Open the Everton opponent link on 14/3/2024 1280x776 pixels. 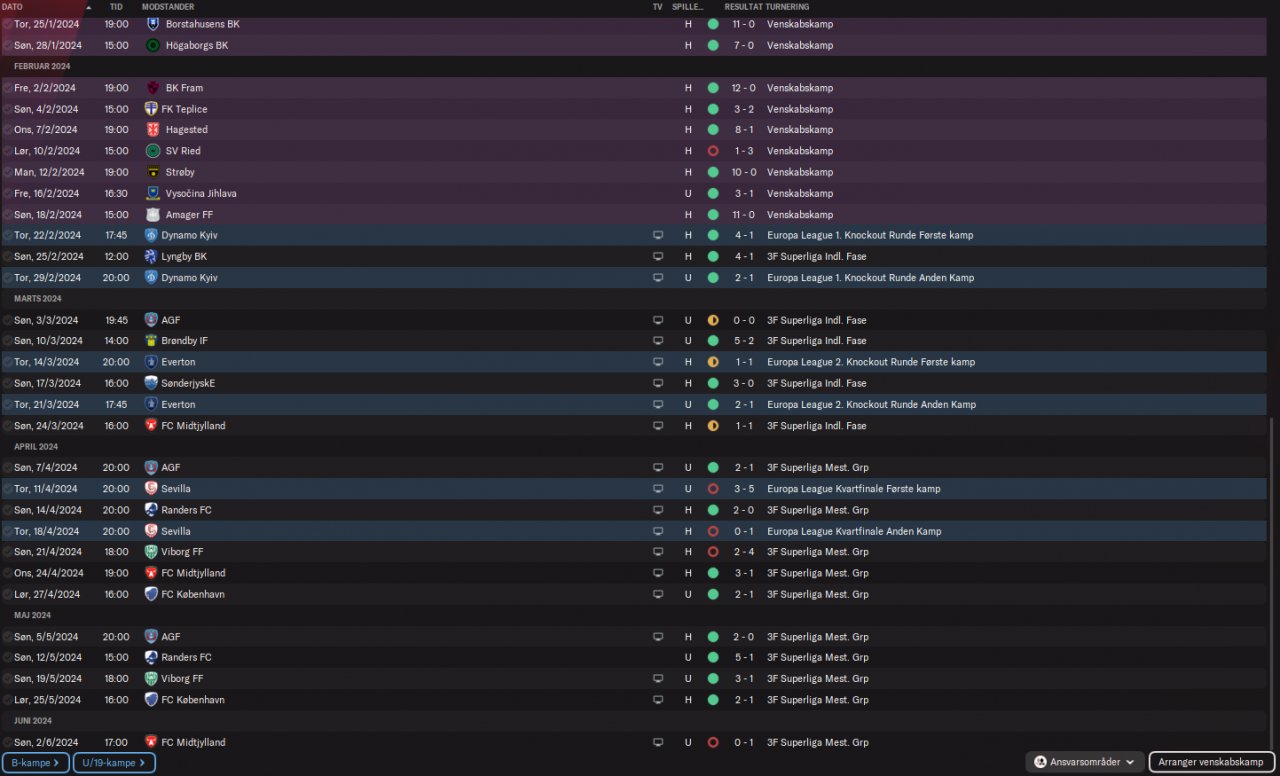(178, 362)
